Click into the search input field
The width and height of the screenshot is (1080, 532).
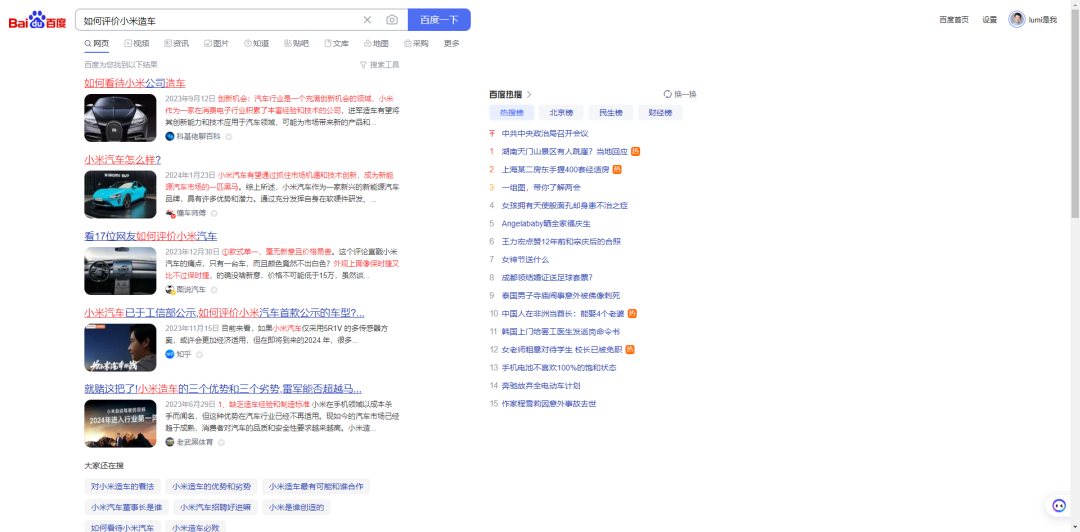(215, 20)
